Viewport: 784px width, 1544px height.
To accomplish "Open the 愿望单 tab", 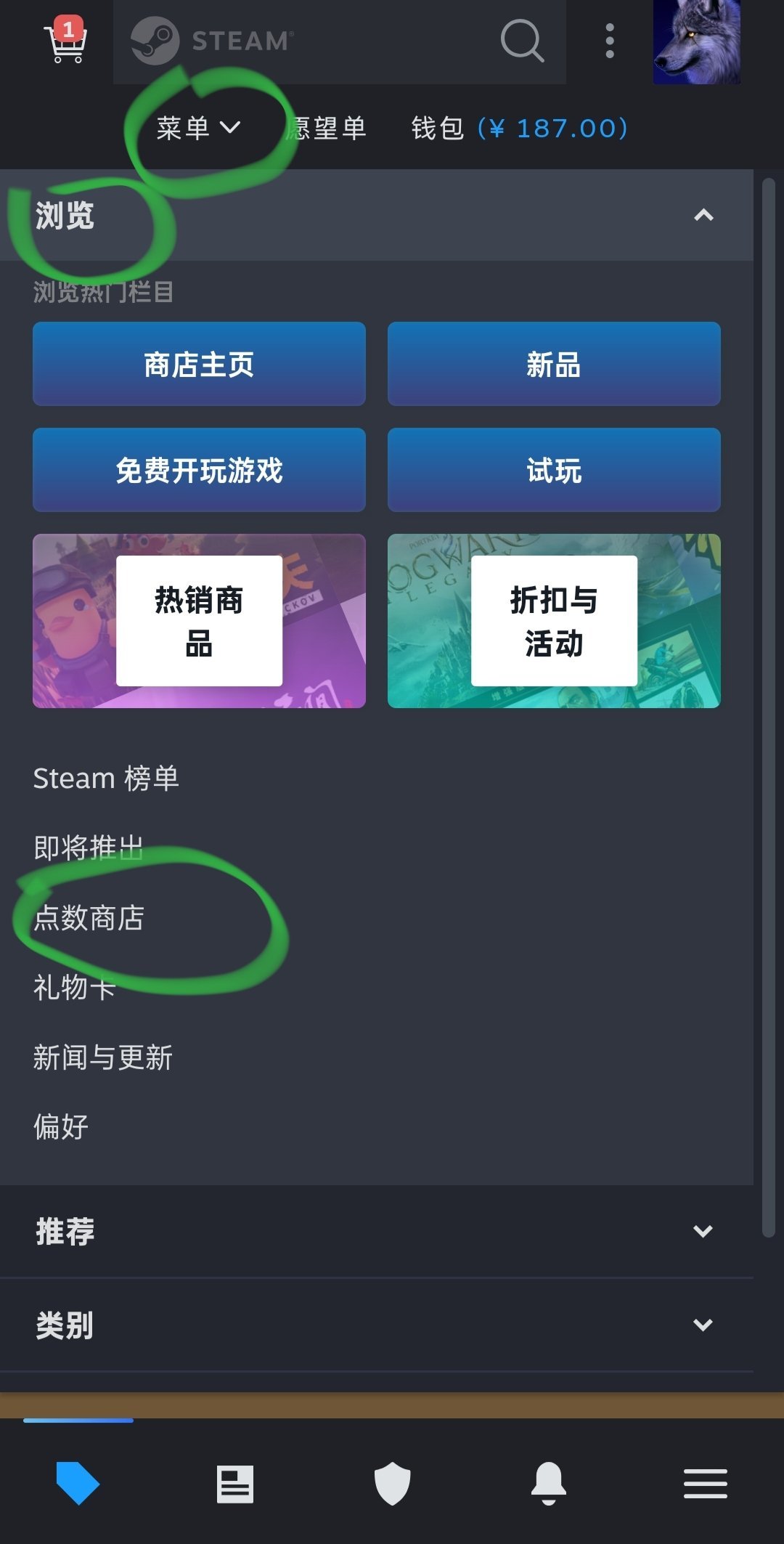I will (327, 128).
